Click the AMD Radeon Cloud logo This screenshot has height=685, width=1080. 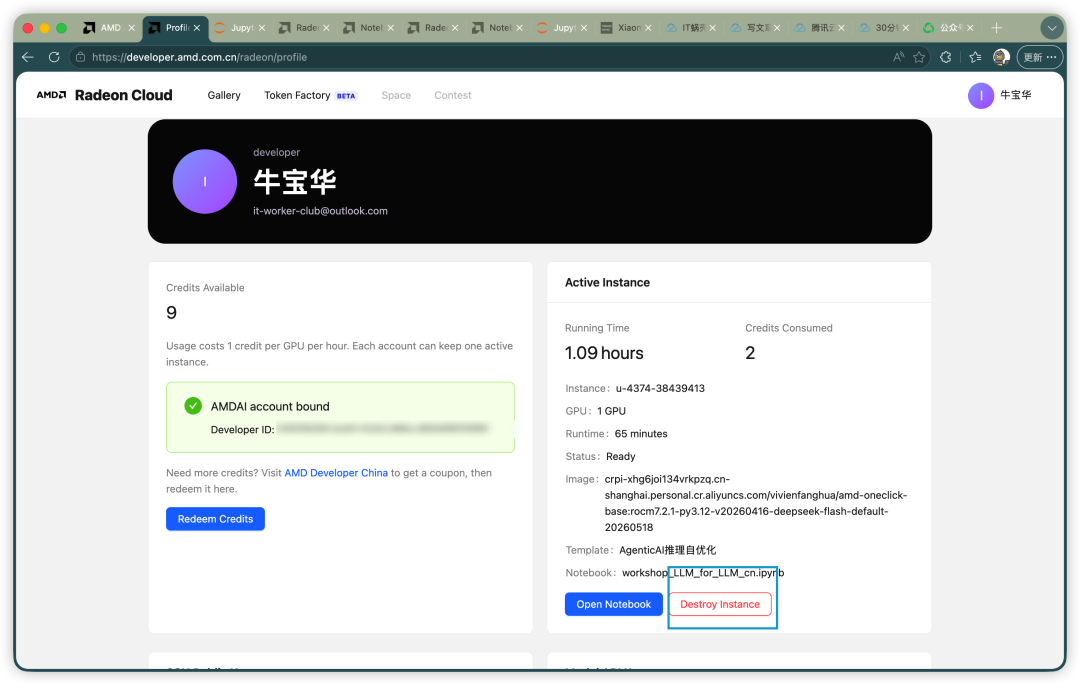(105, 95)
